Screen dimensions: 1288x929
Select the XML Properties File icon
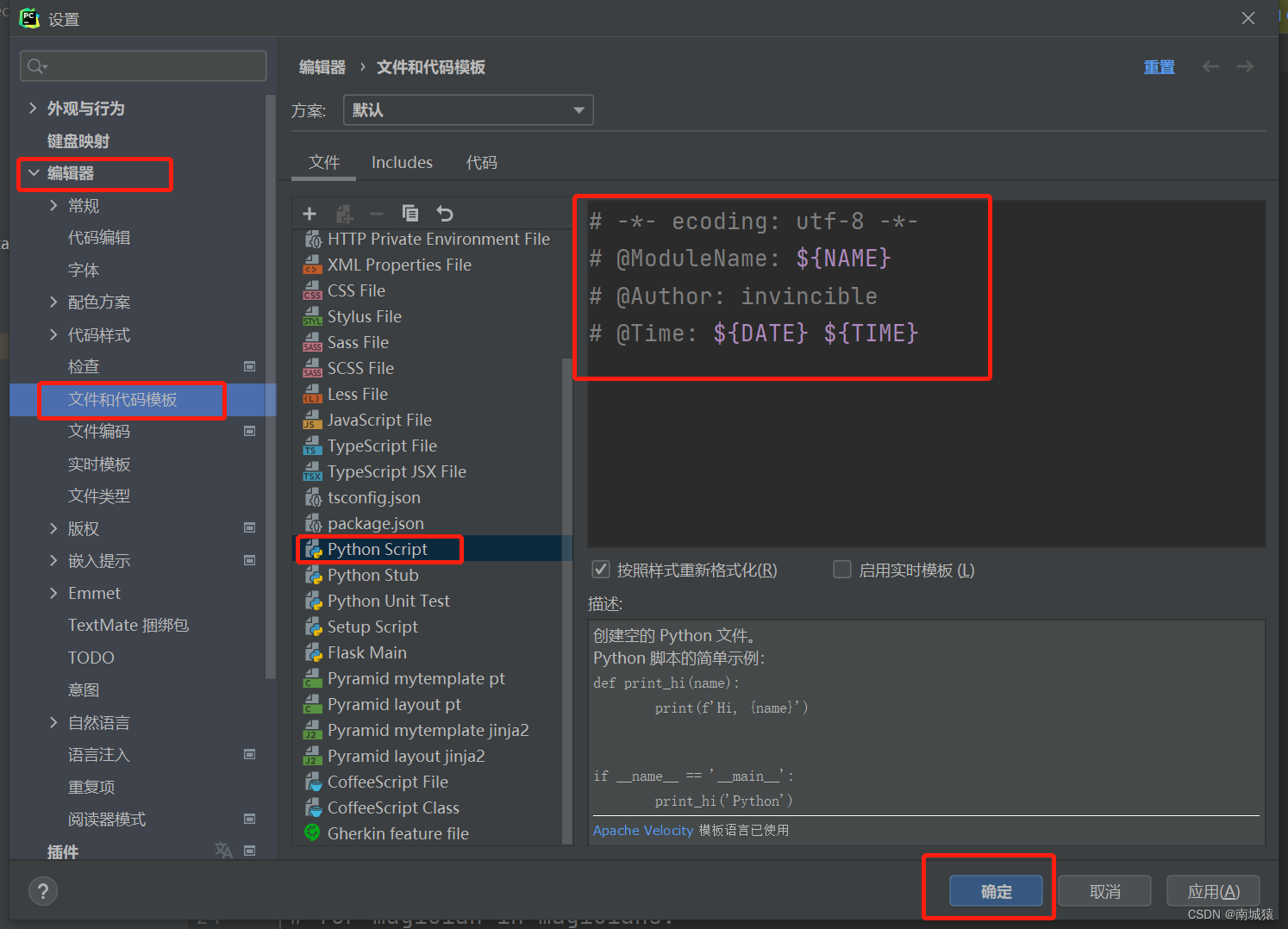tap(313, 265)
